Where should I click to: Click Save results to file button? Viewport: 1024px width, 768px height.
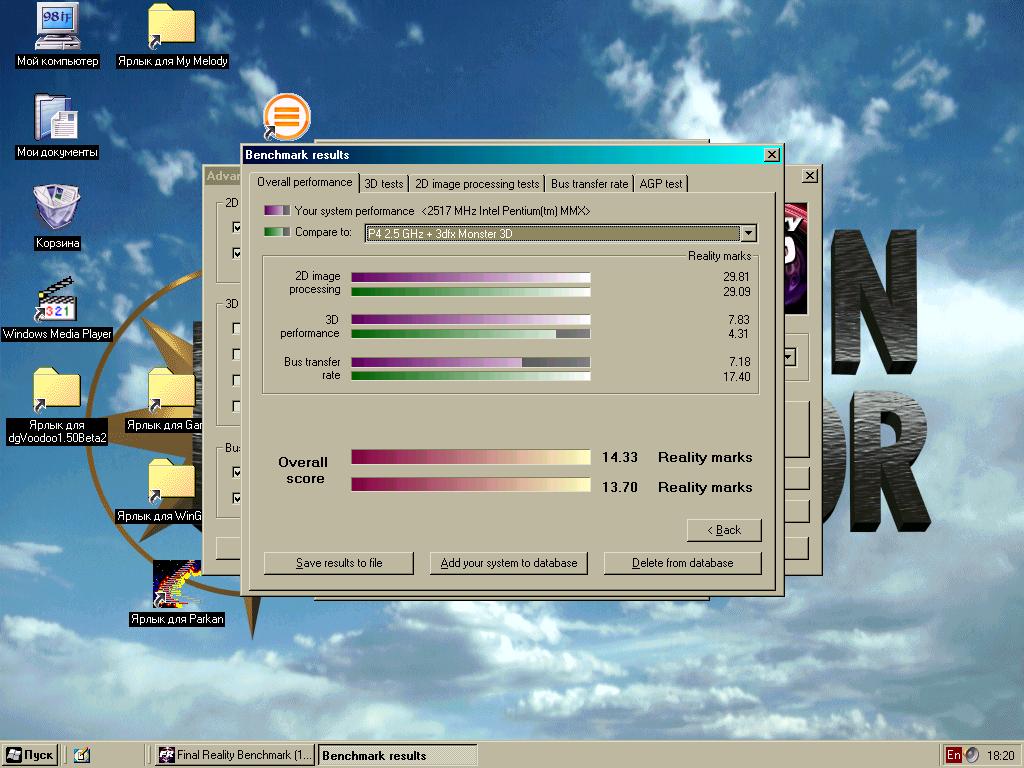click(339, 563)
